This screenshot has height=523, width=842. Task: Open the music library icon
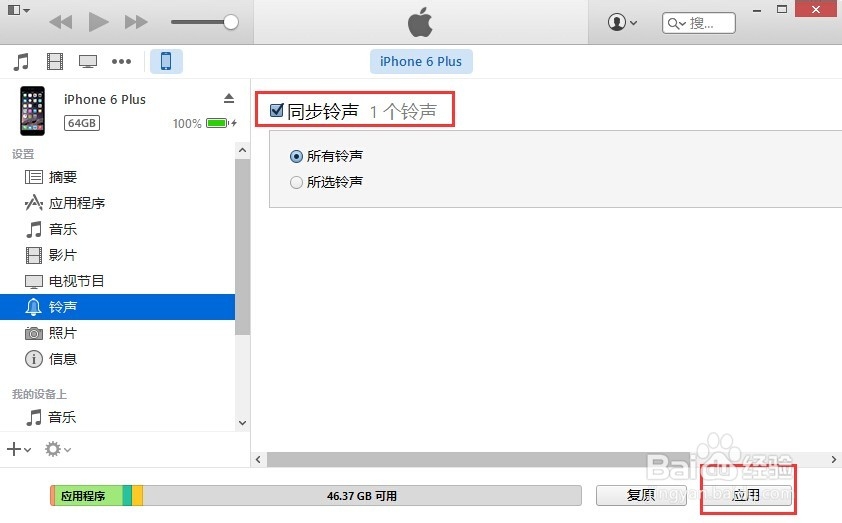(x=21, y=62)
